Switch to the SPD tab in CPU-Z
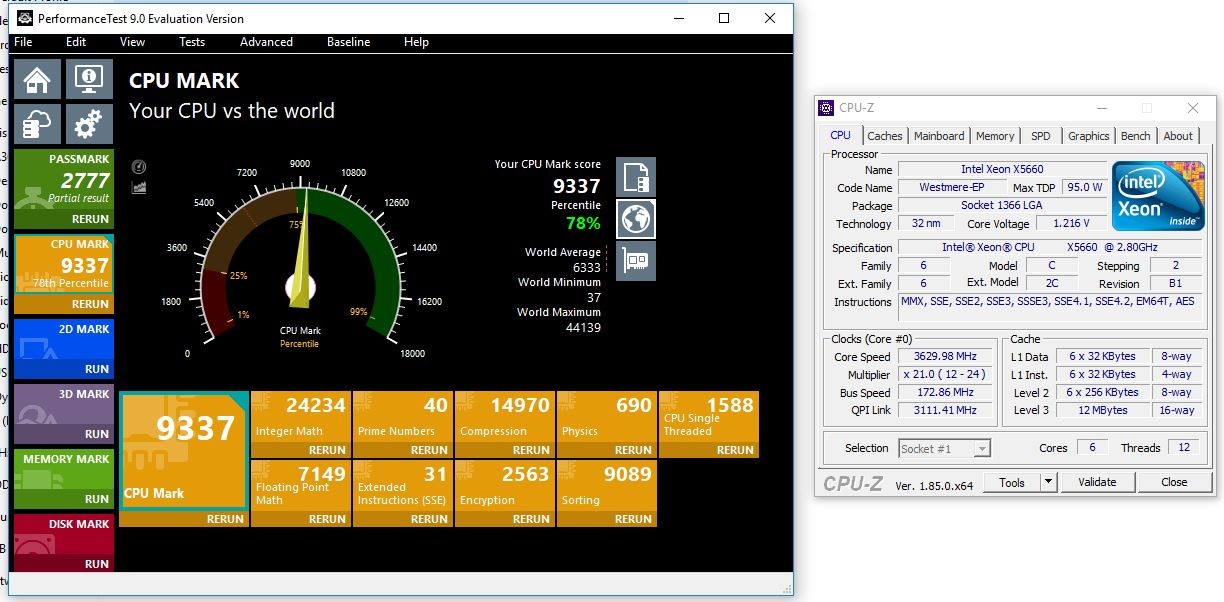Viewport: 1224px width, 602px height. [1041, 136]
